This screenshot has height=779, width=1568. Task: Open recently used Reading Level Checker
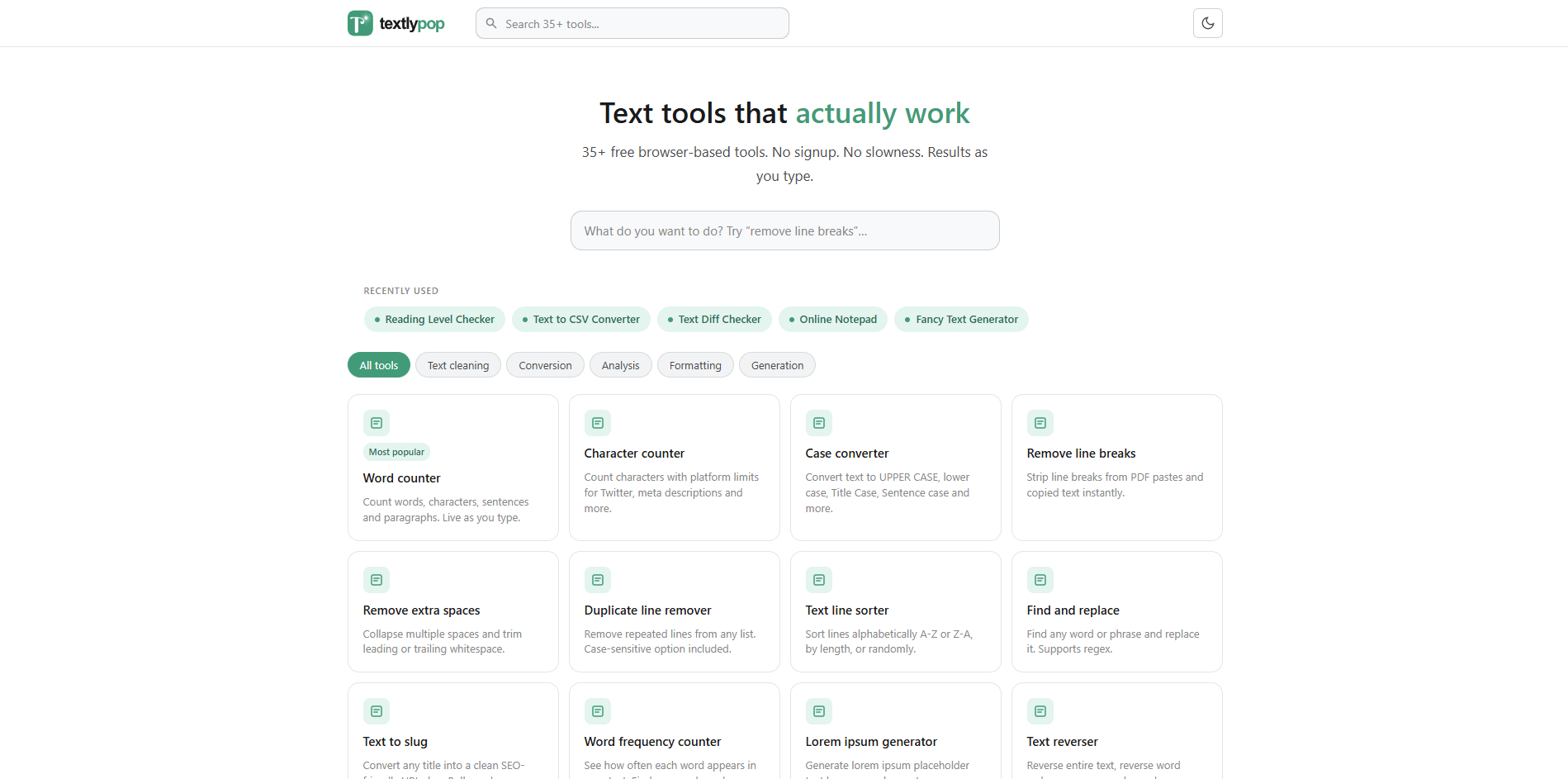[x=434, y=320]
